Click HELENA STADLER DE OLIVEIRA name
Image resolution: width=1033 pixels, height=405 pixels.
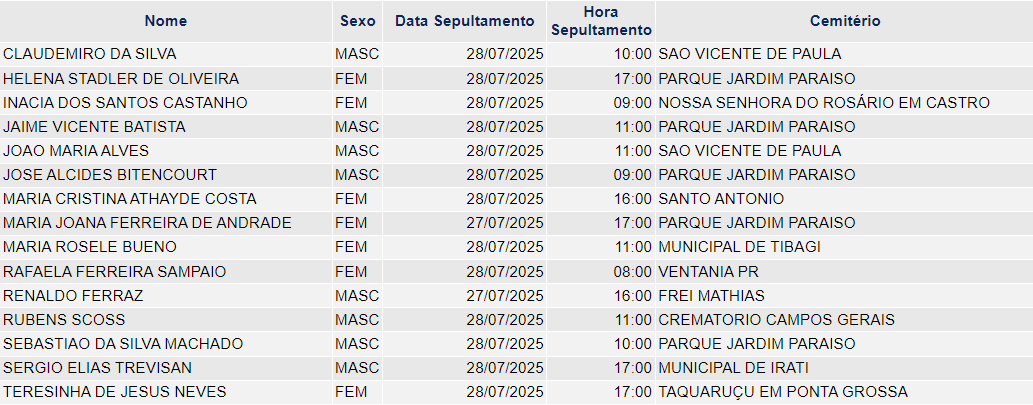(121, 79)
